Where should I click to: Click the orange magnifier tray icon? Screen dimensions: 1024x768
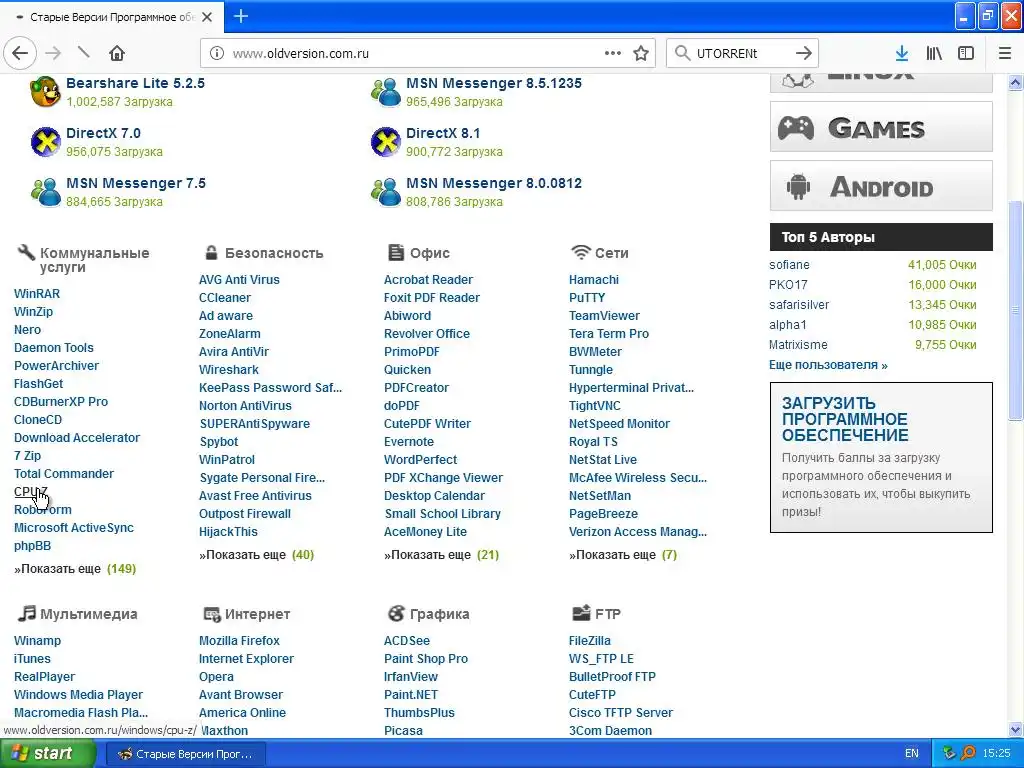point(968,754)
